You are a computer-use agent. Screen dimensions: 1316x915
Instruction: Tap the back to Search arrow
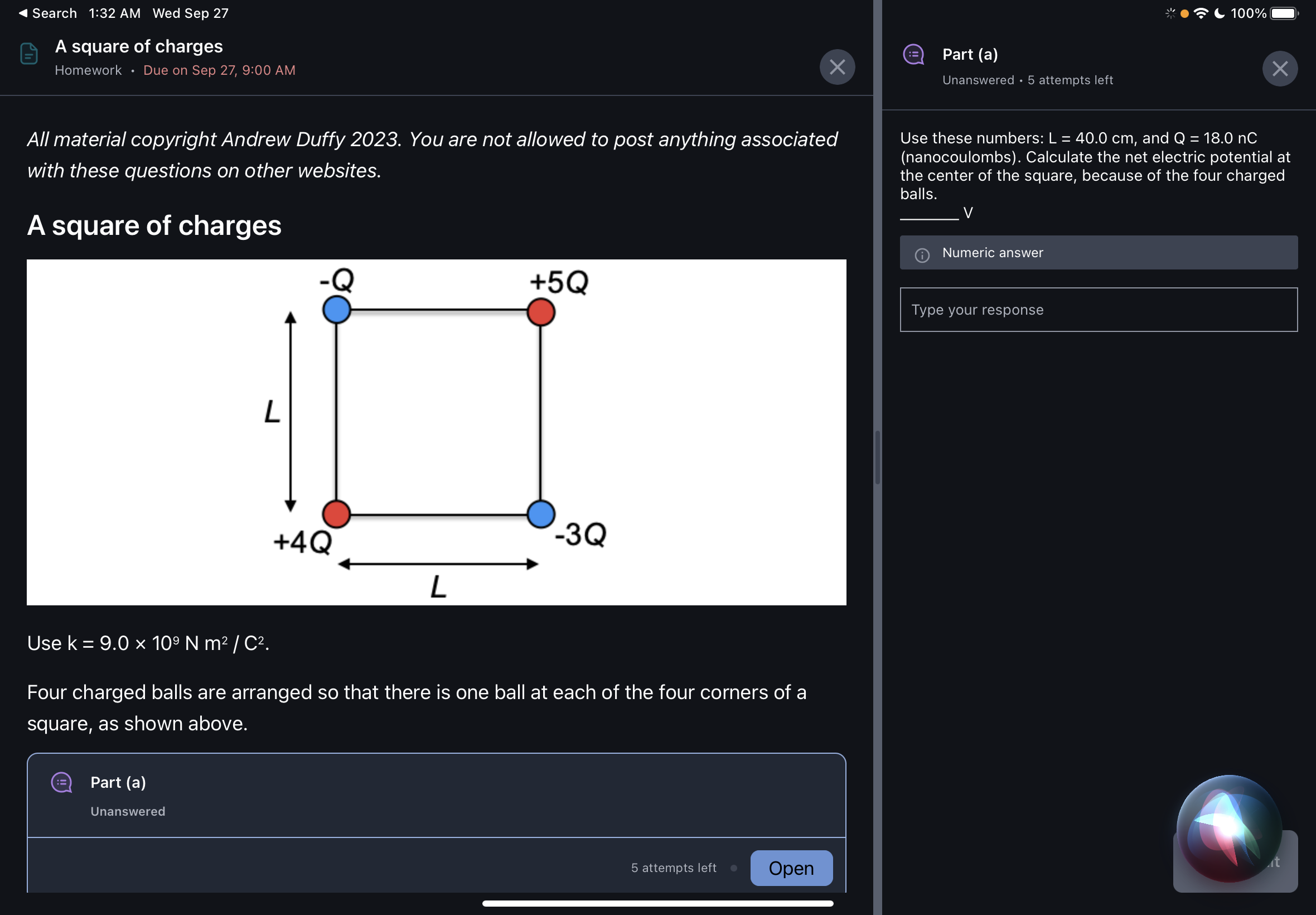[x=23, y=13]
